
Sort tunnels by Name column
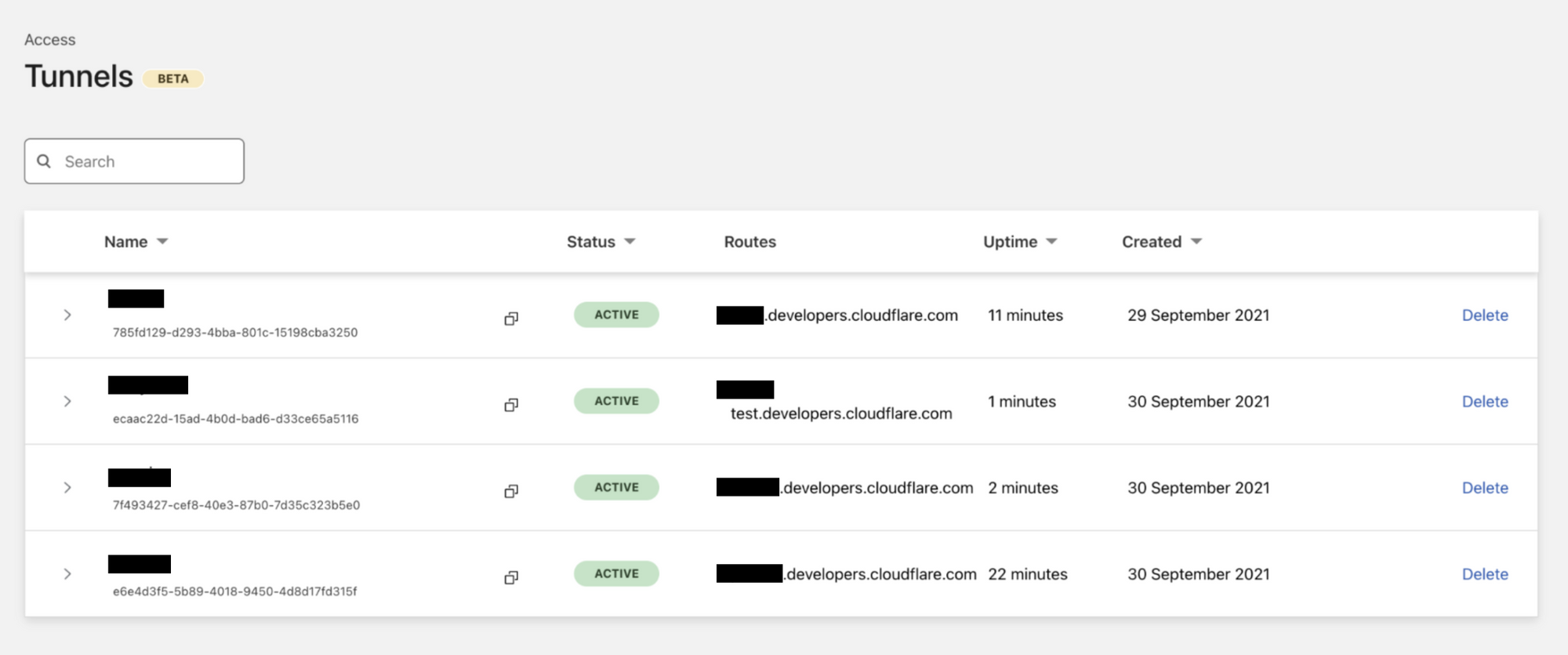(136, 242)
